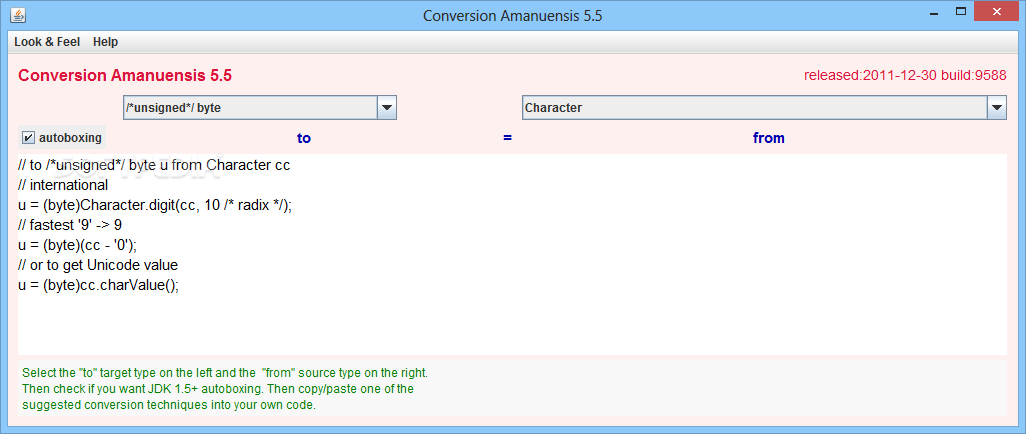This screenshot has width=1026, height=434.
Task: Click the "// international" comment line
Action: (63, 185)
